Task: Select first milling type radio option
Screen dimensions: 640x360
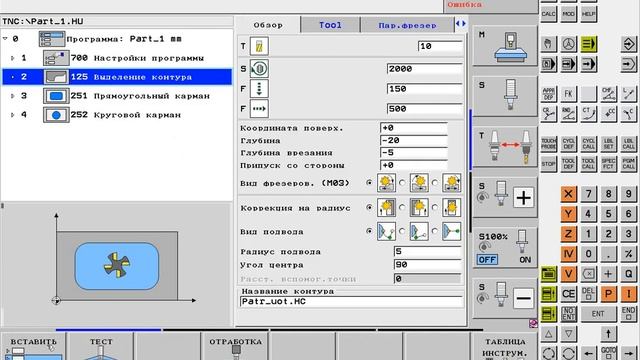Action: [369, 183]
